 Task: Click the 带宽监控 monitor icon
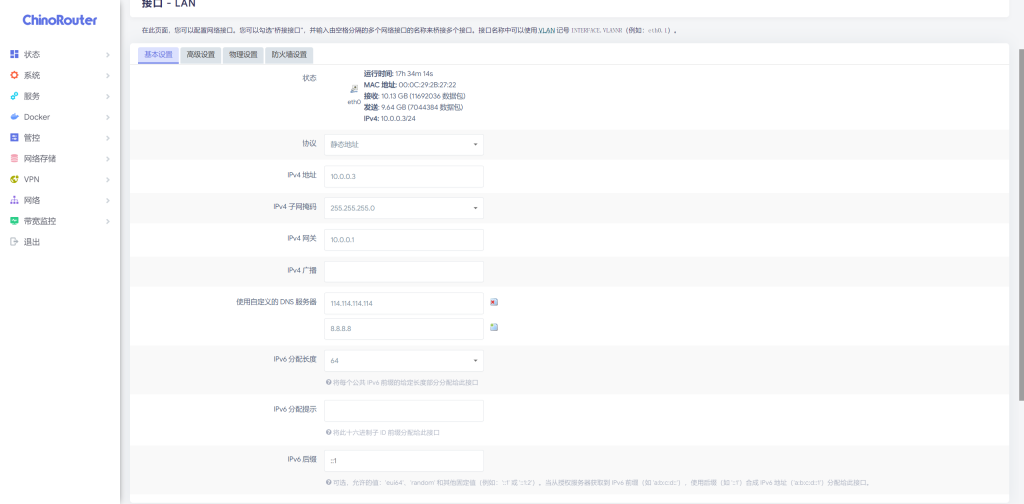point(14,221)
